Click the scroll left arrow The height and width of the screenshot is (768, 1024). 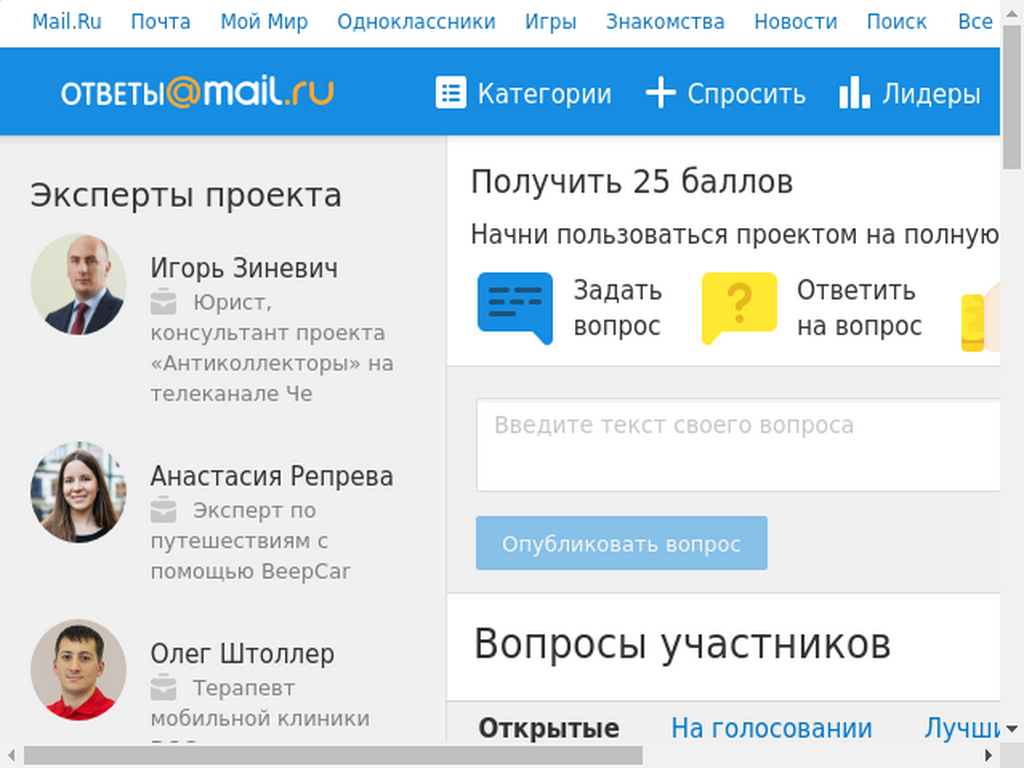[10, 756]
